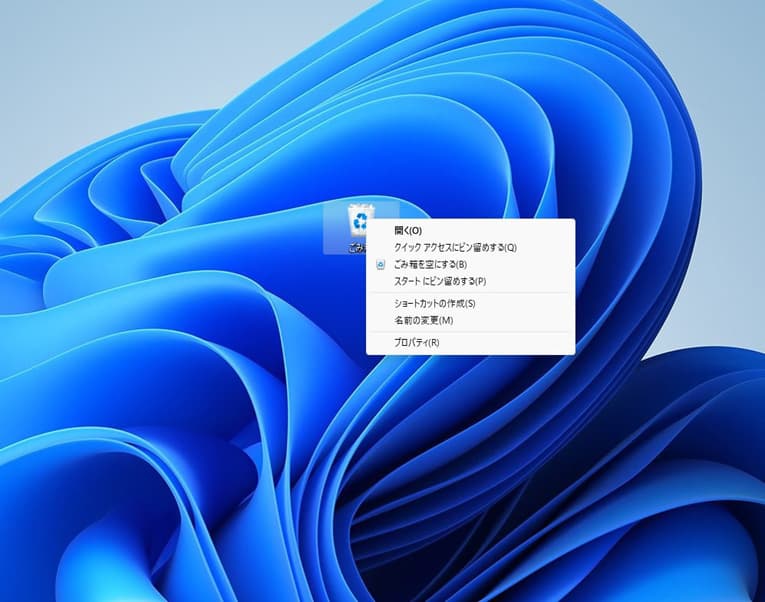Select クイック アクセスにピン留めする(Q)
The height and width of the screenshot is (602, 765).
click(455, 248)
